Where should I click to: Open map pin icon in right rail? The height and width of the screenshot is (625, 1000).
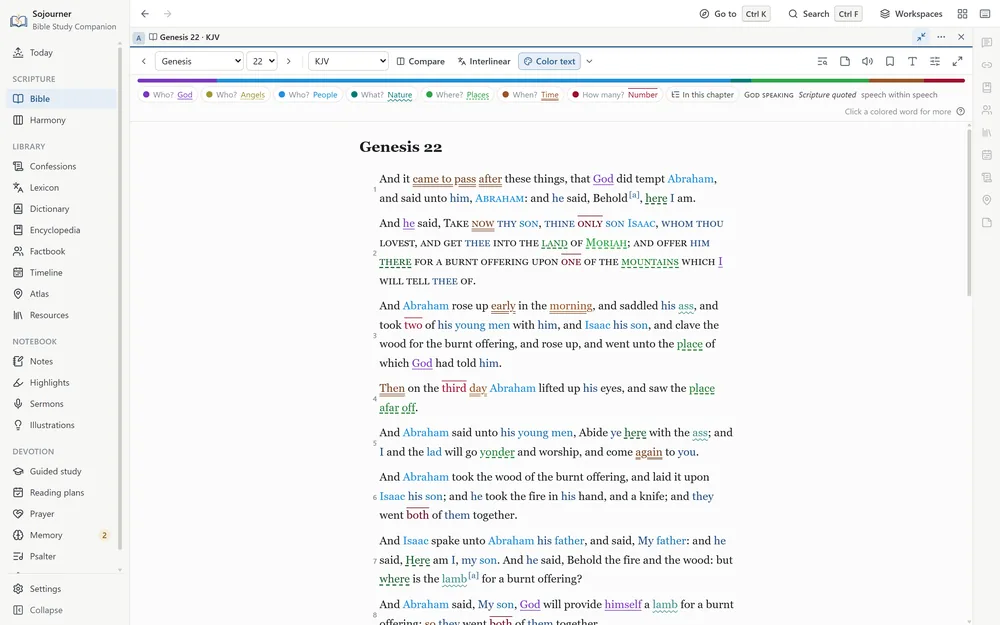987,200
